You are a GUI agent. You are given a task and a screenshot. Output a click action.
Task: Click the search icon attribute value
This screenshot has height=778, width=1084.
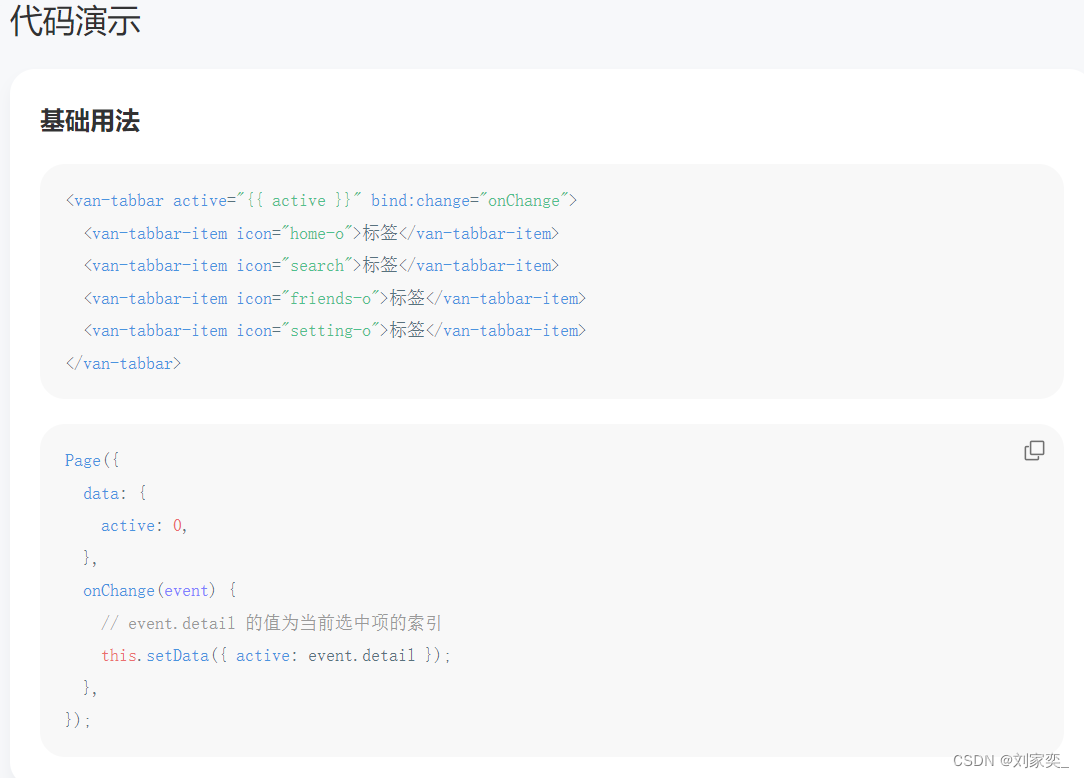click(317, 265)
